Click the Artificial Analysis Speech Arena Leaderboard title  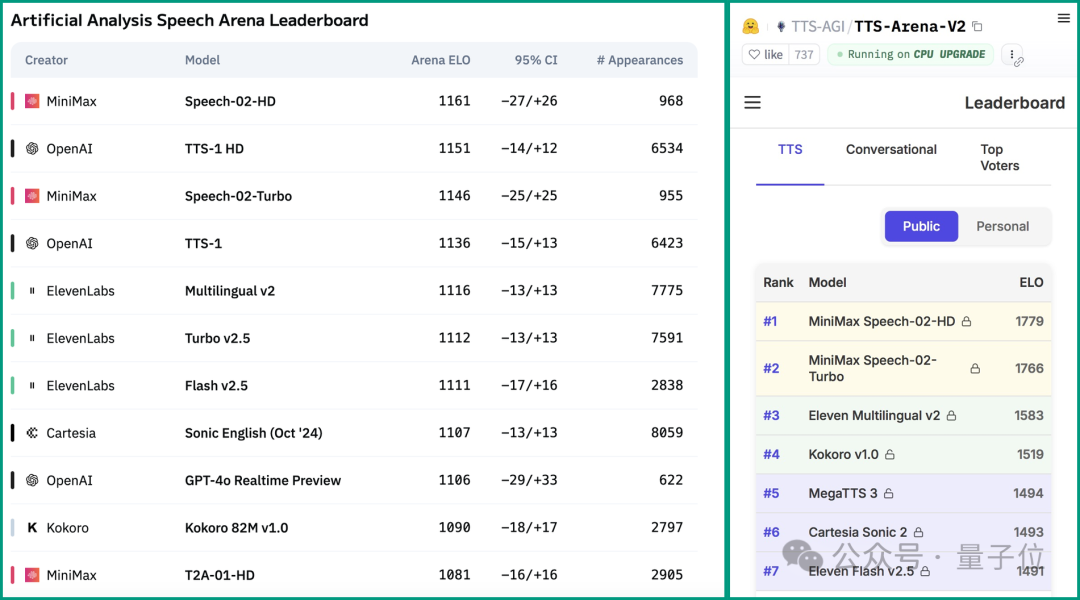click(x=189, y=21)
